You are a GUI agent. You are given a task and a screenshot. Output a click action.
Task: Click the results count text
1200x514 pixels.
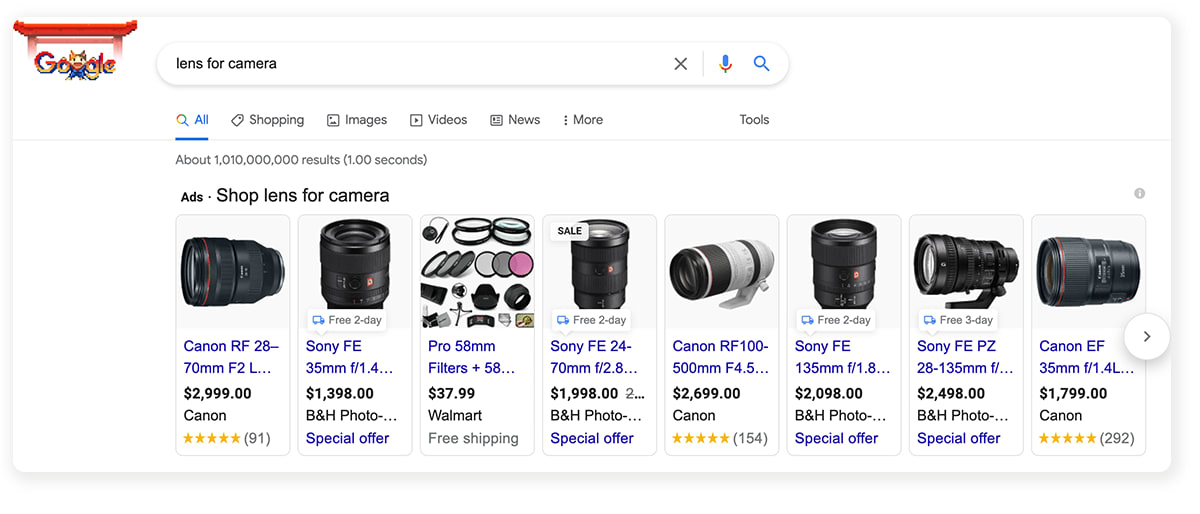point(301,159)
